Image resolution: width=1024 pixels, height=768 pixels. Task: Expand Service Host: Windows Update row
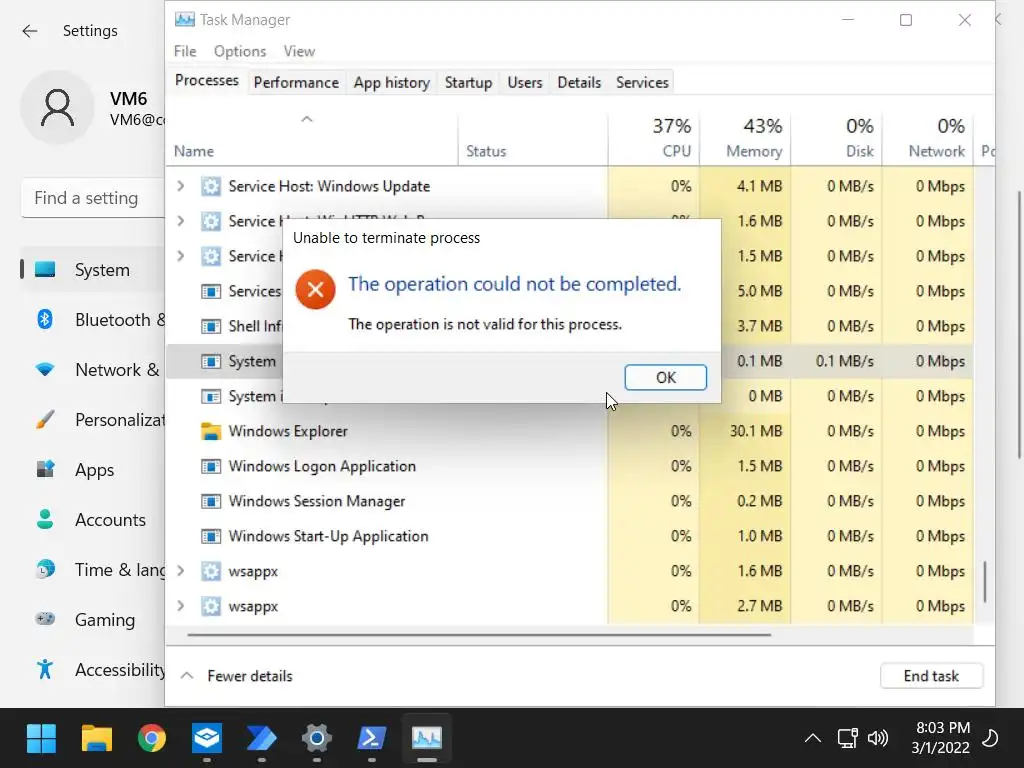(181, 186)
